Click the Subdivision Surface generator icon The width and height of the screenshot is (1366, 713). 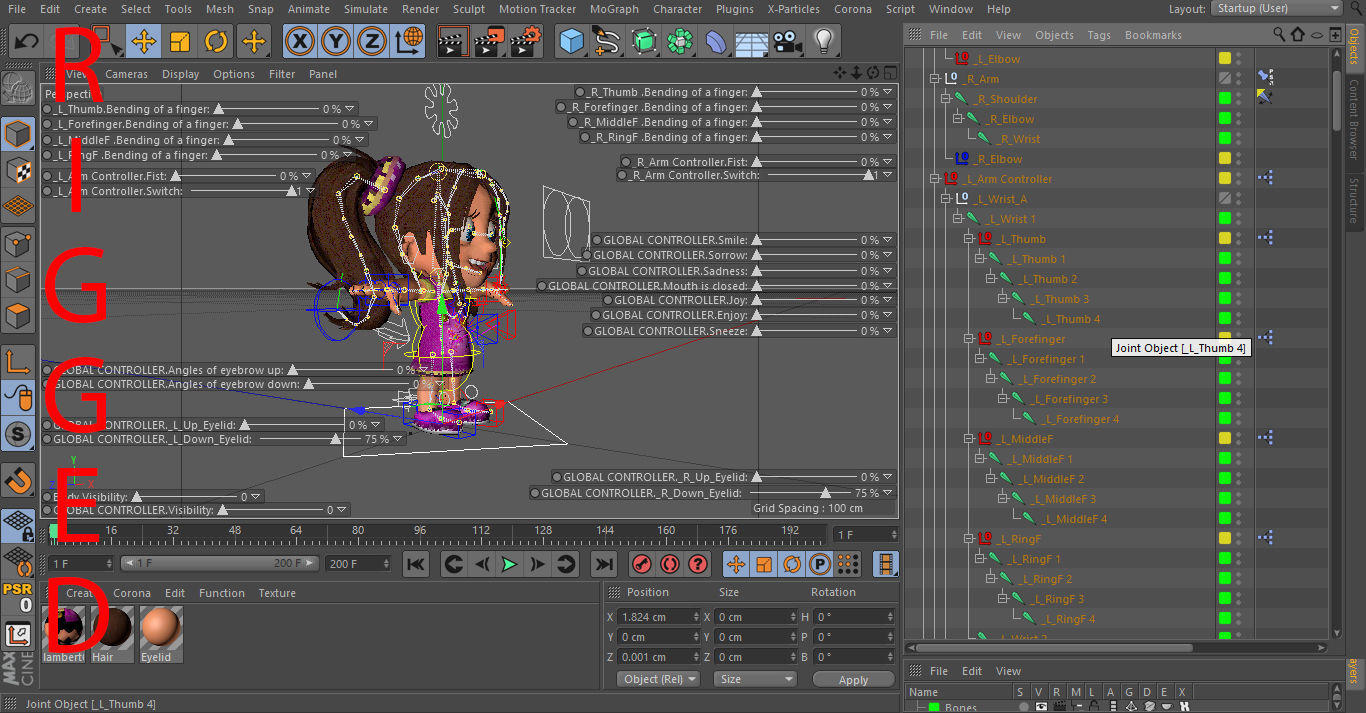644,42
